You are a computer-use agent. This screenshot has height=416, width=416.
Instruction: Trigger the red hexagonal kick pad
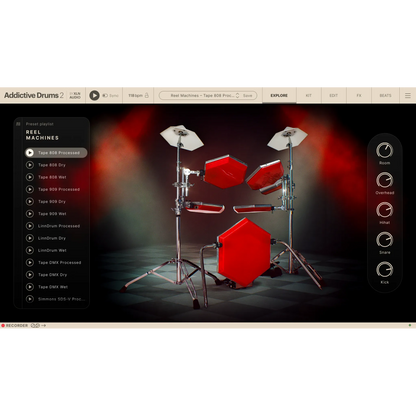tap(244, 253)
